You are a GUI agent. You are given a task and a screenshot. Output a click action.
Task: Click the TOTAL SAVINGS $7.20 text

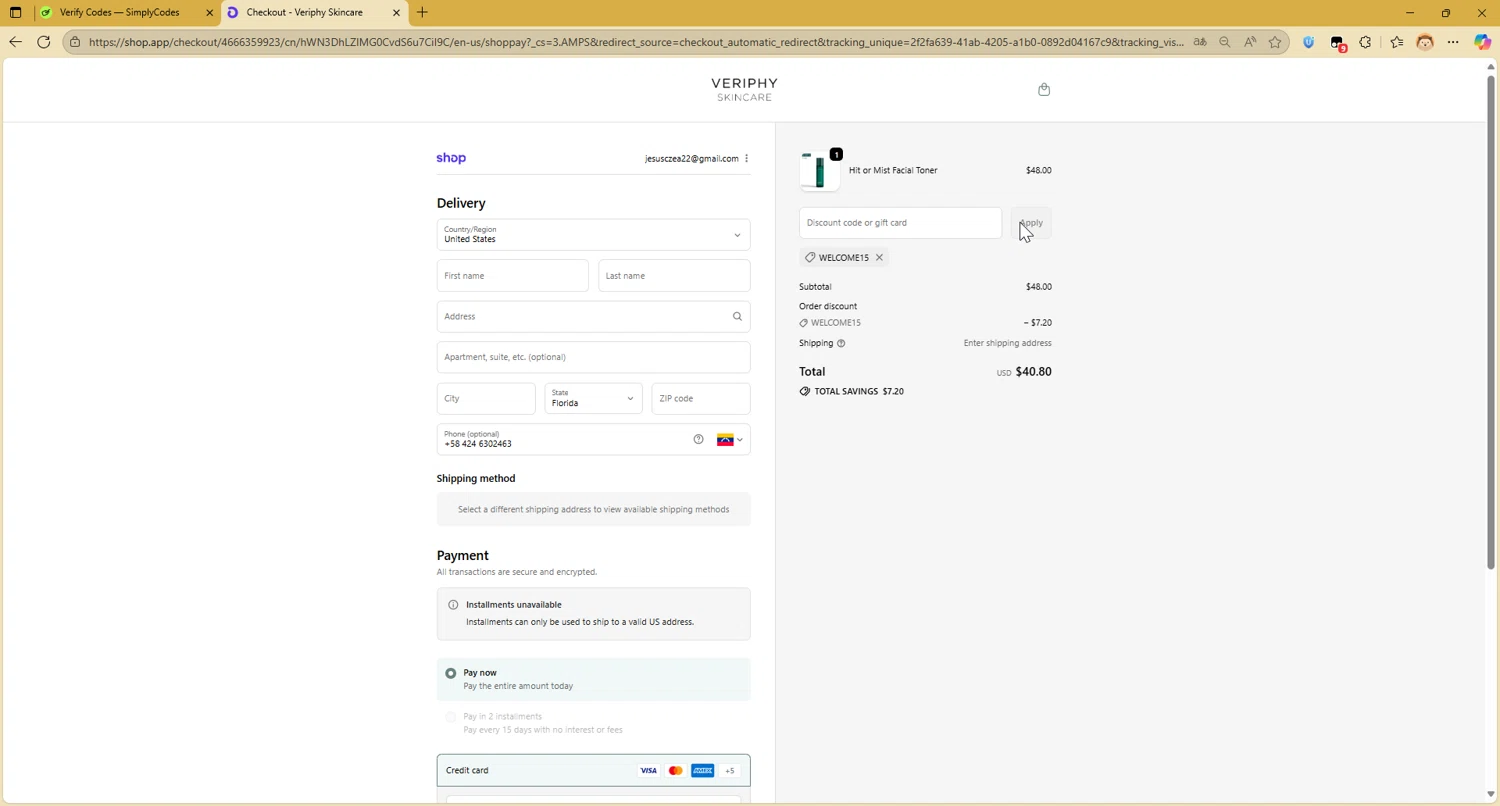(859, 391)
